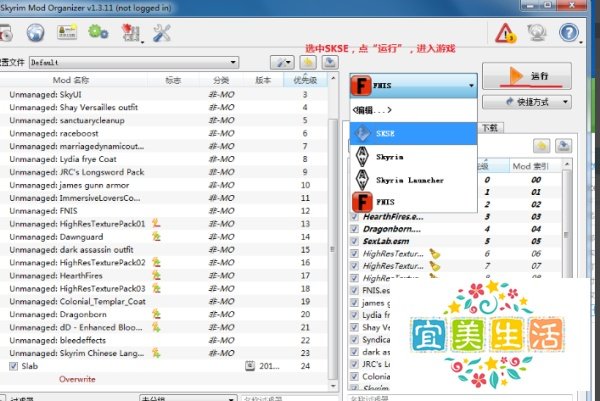Toggle the Slab mod checkbox

13,366
